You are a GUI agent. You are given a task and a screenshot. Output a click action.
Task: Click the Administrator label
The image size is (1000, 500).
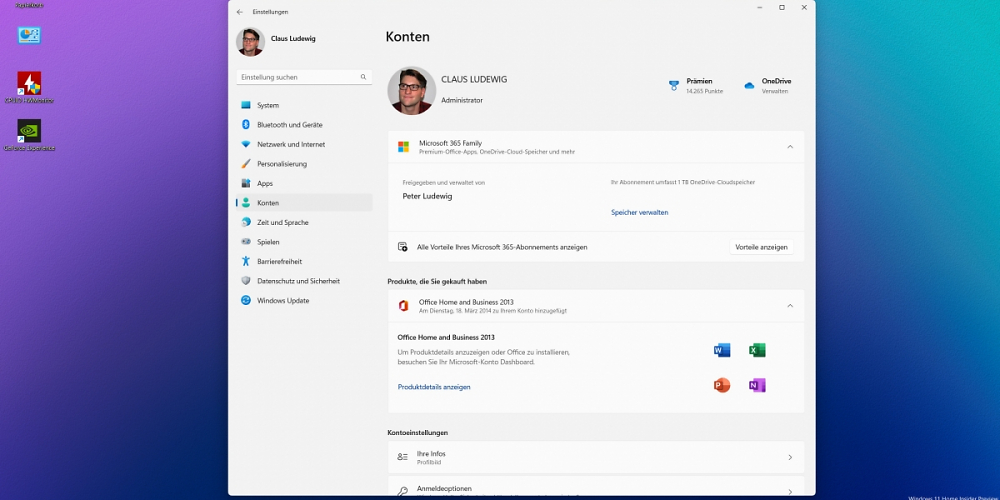[x=462, y=100]
